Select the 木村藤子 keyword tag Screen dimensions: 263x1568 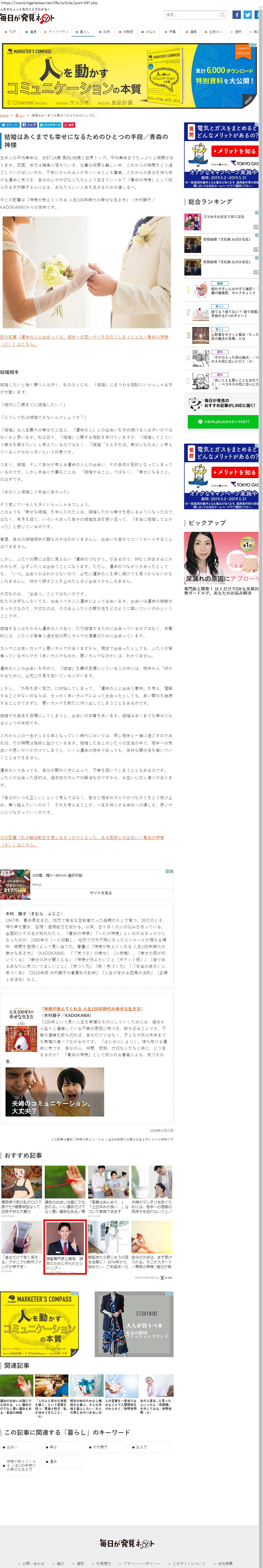coord(106,1447)
